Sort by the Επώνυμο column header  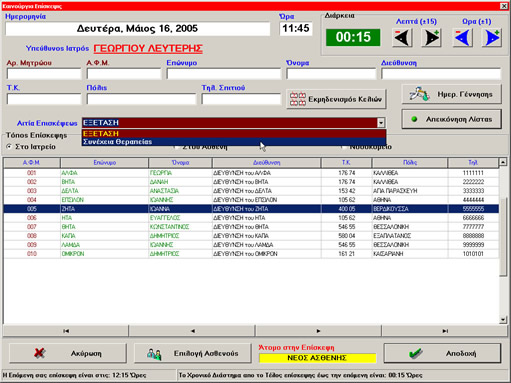[104, 163]
